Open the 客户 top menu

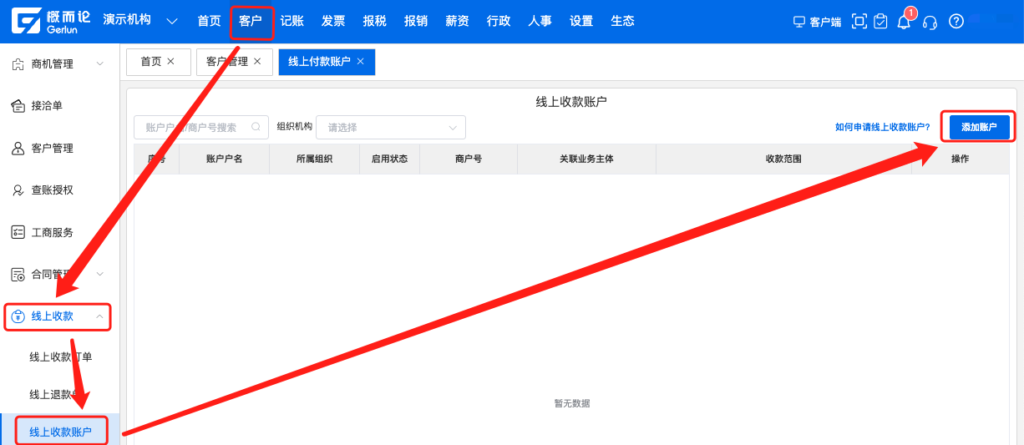coord(251,21)
